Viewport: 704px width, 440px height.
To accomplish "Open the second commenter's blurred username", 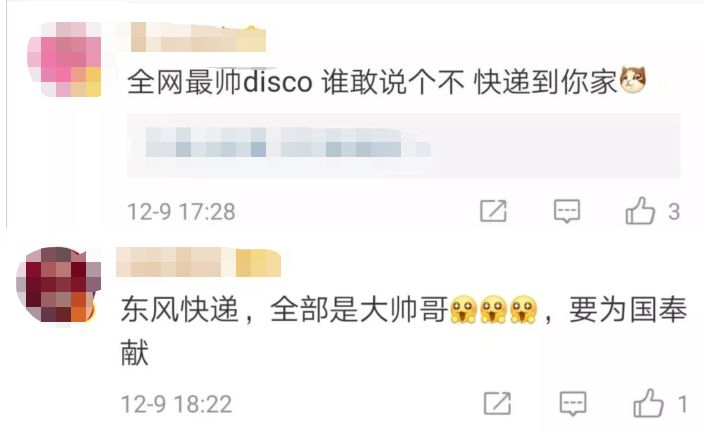I will tap(198, 262).
